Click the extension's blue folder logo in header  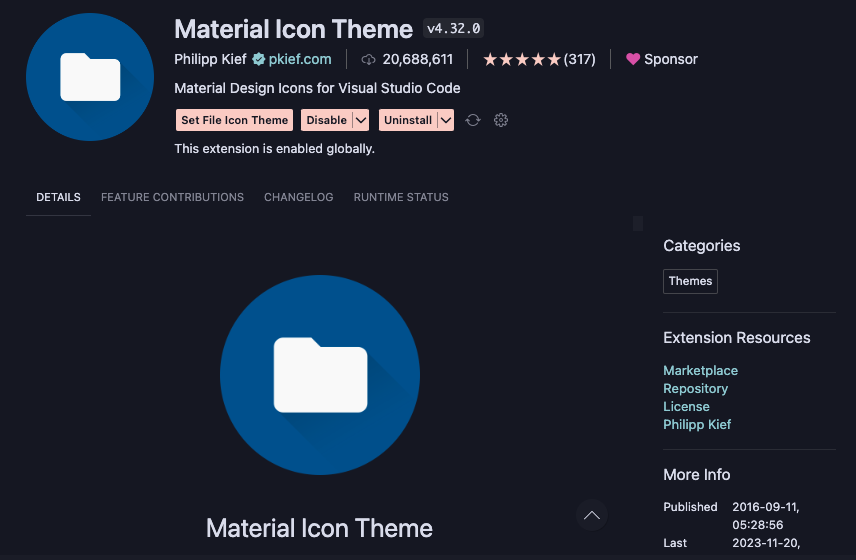[90, 77]
